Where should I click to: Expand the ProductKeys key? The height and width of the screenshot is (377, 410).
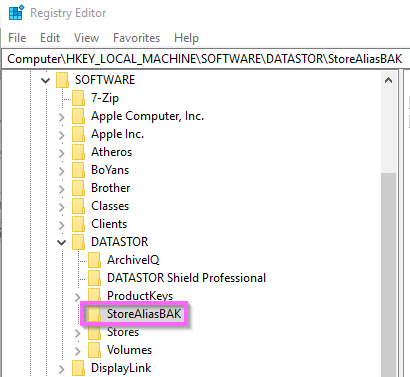click(x=78, y=297)
